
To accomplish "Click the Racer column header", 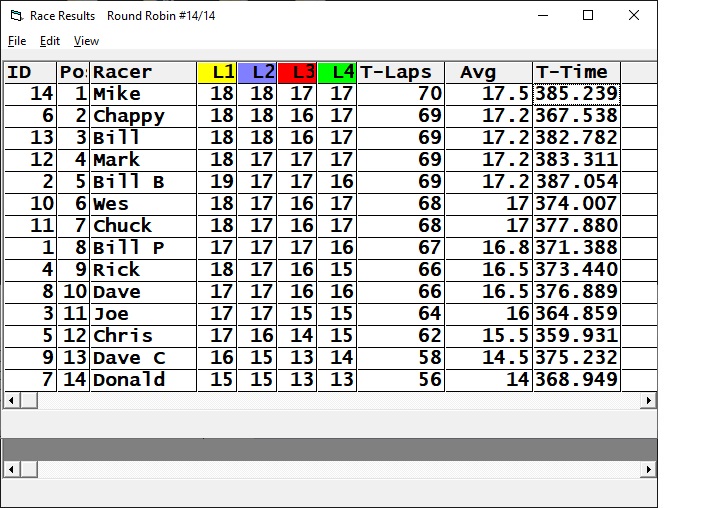I will [143, 72].
